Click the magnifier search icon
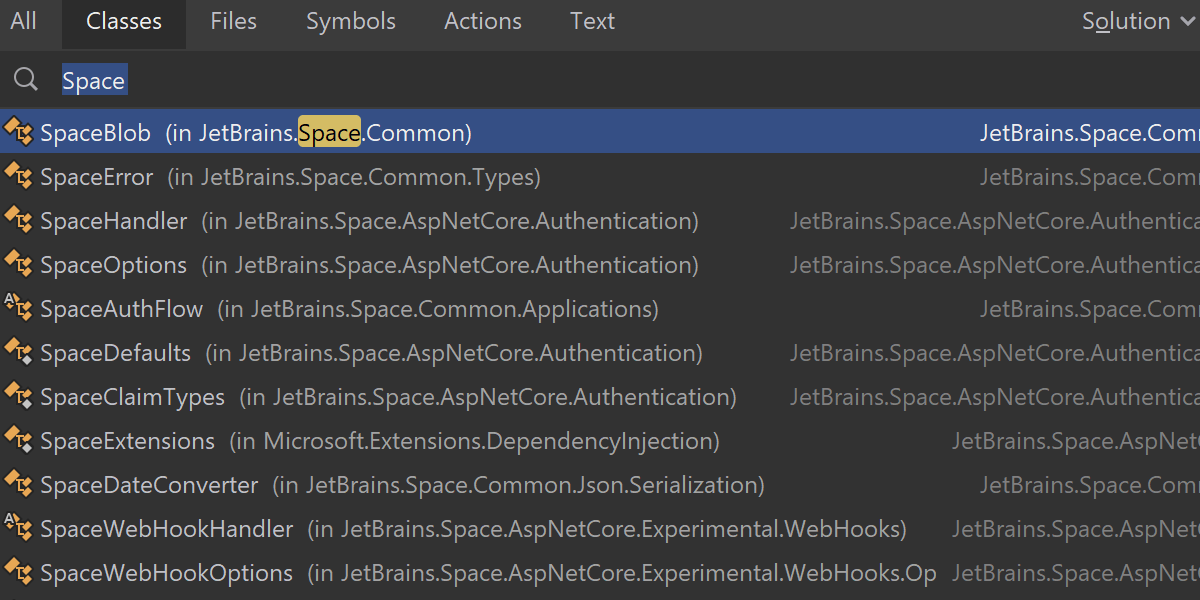The width and height of the screenshot is (1200, 600). tap(25, 81)
